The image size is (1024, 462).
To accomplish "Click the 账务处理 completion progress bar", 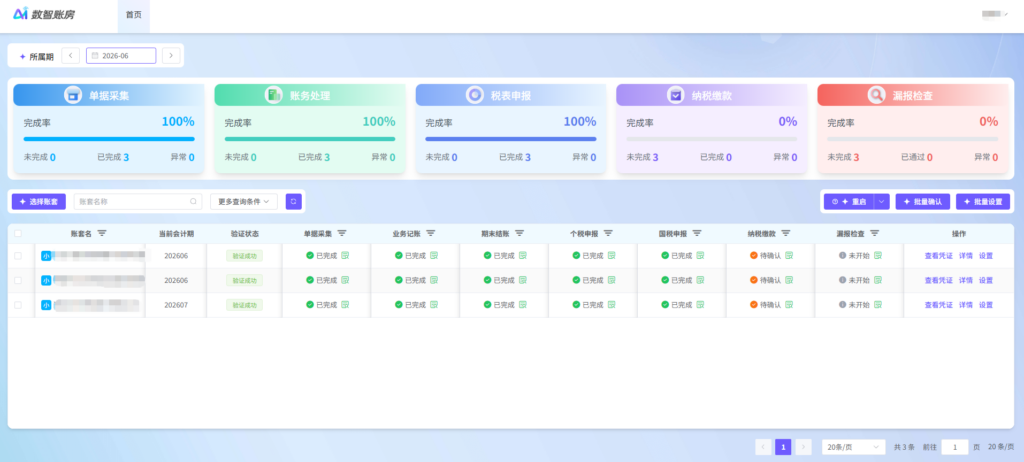I will [x=310, y=139].
